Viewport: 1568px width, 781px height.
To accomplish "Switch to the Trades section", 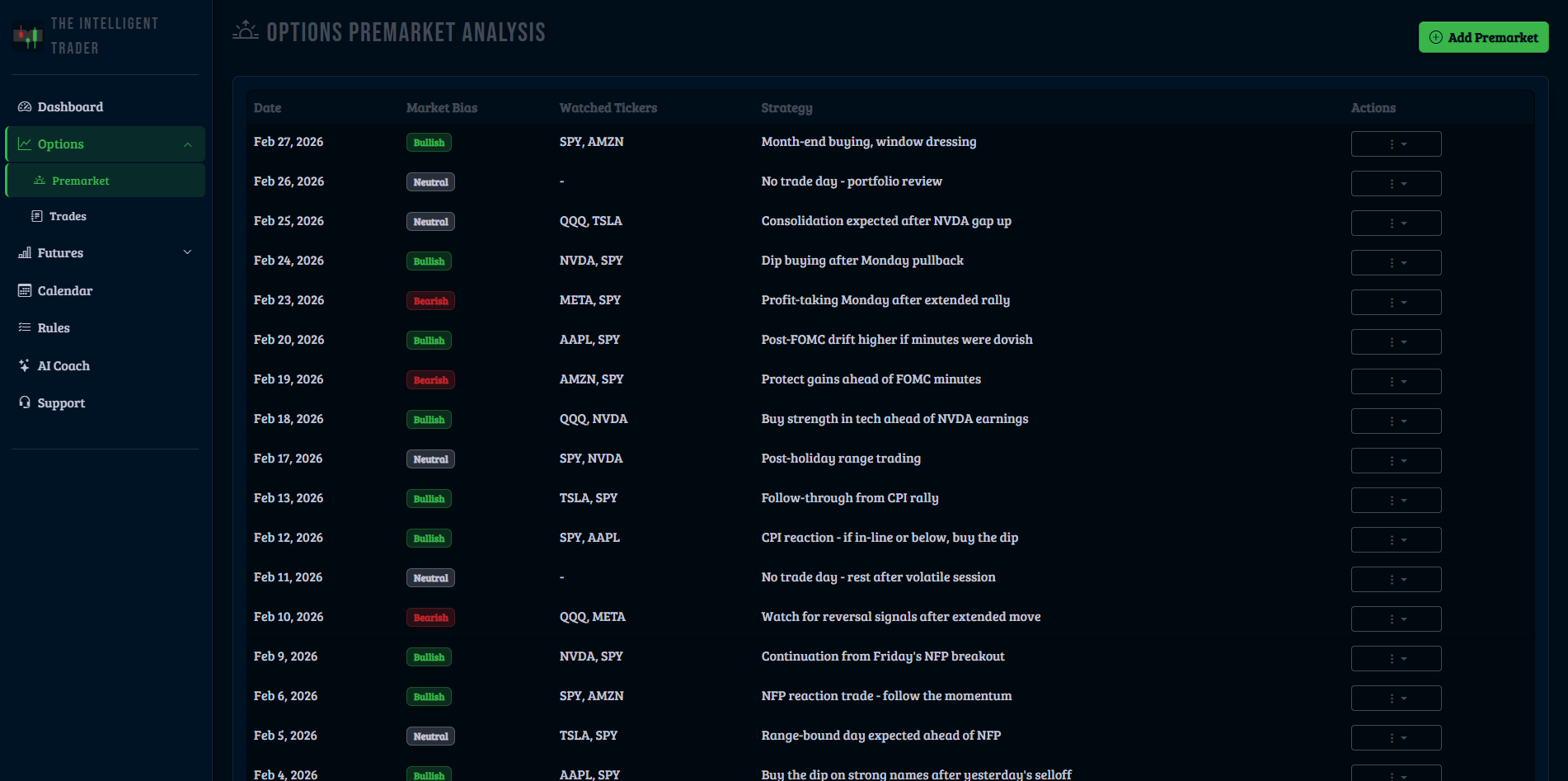I will 69,215.
